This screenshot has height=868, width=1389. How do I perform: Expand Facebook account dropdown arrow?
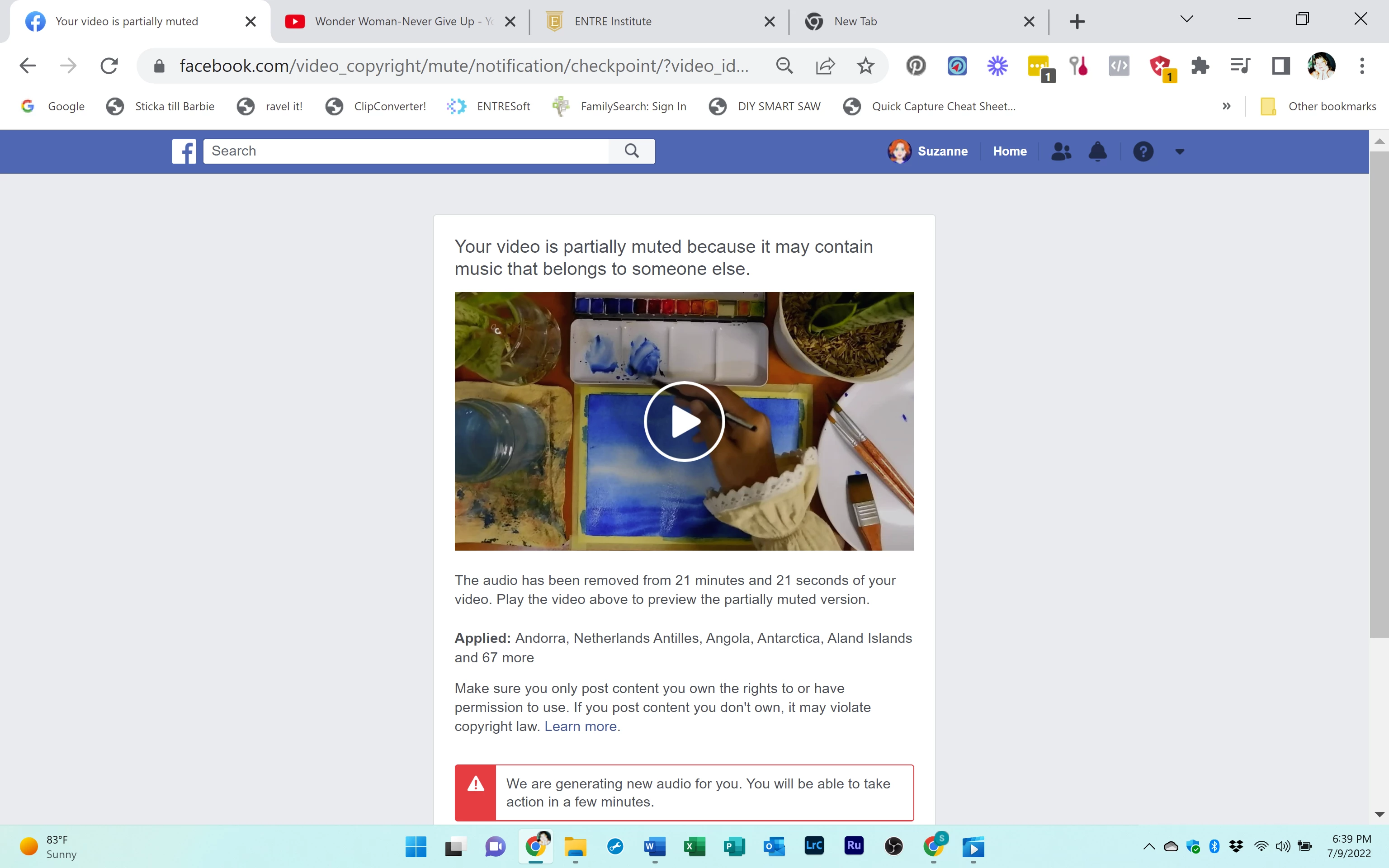click(x=1180, y=152)
